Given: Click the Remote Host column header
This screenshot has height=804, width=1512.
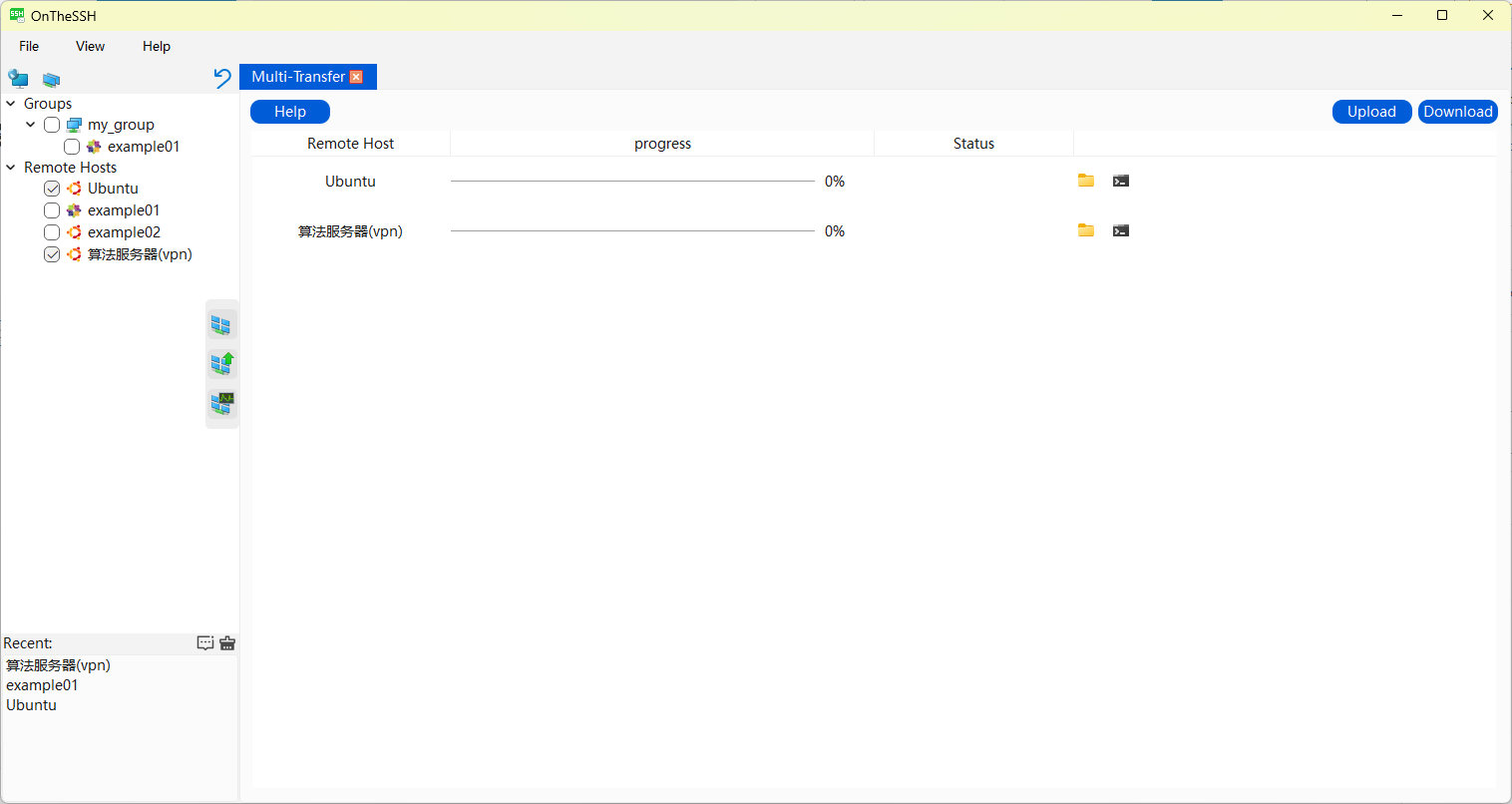Looking at the screenshot, I should click(x=350, y=144).
